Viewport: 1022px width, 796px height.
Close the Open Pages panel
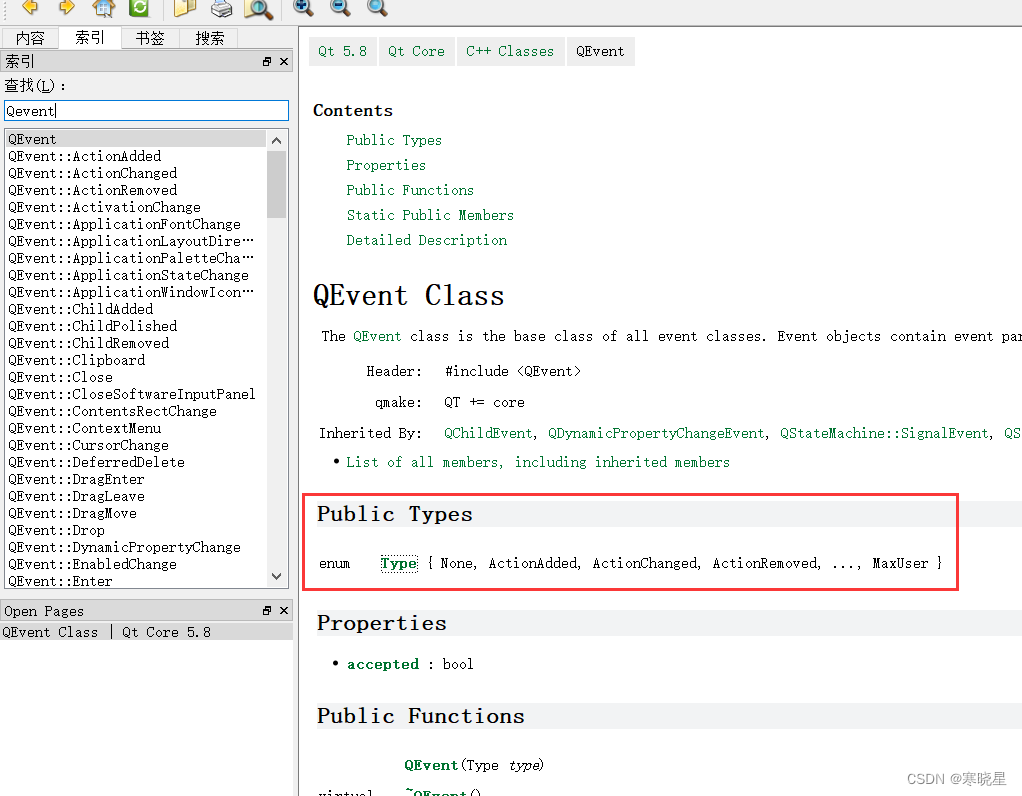(284, 610)
